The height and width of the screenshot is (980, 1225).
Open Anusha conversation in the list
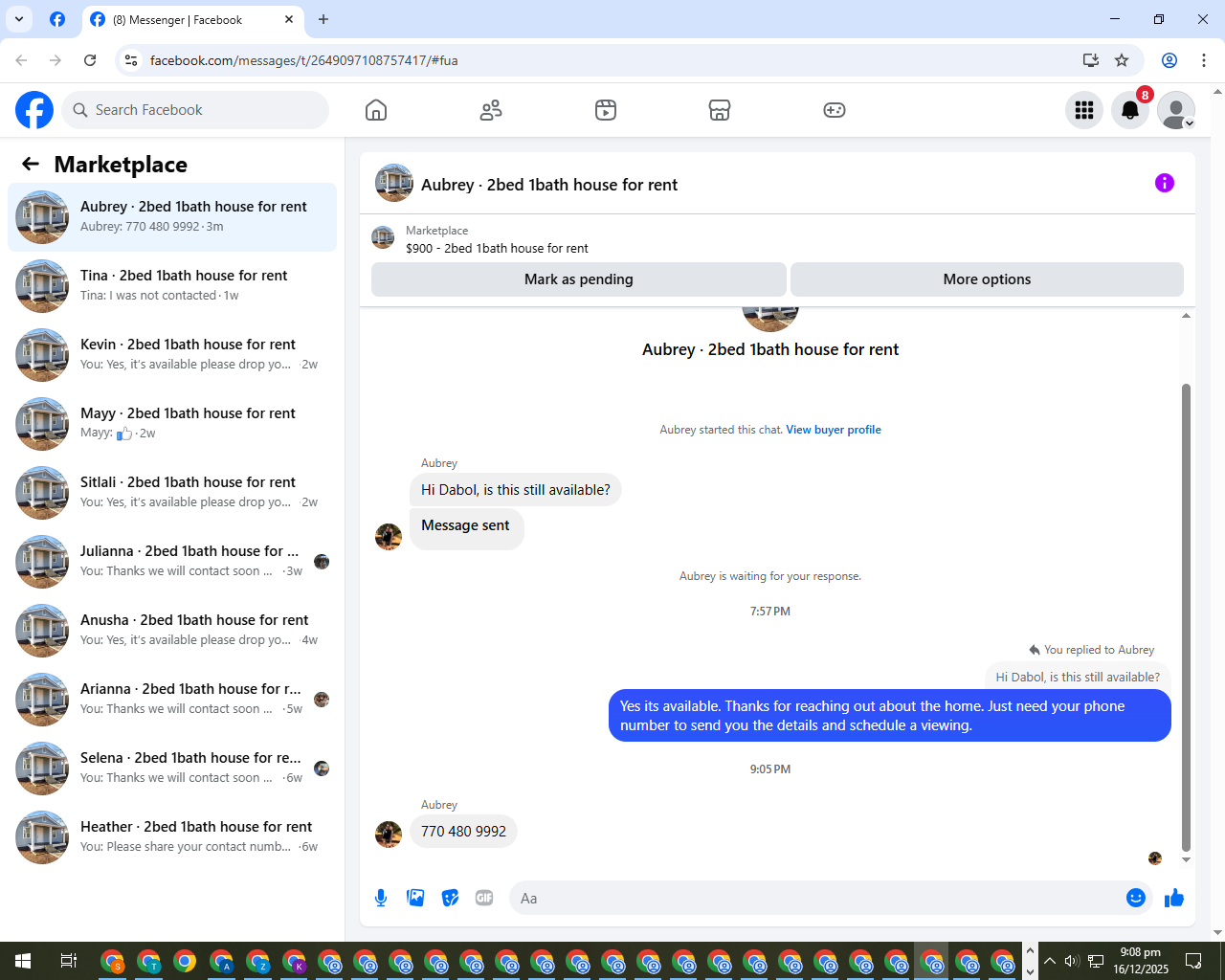pos(172,631)
